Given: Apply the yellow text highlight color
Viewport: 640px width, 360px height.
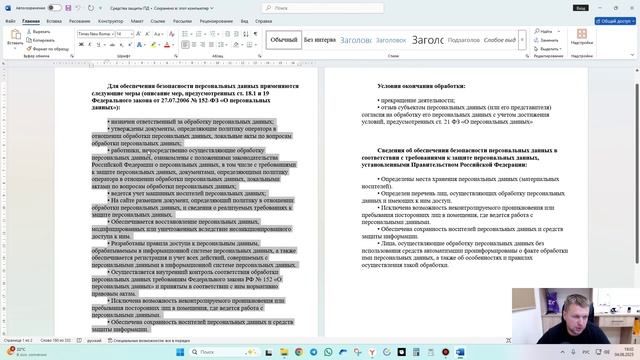Looking at the screenshot, I should coord(153,45).
